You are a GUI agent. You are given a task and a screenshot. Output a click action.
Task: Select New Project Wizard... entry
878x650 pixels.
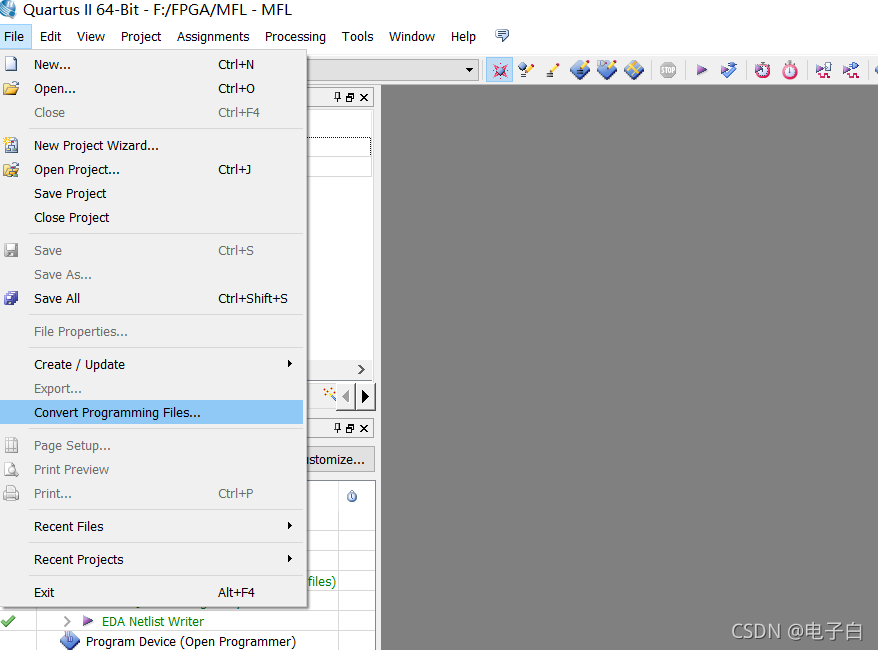[x=152, y=146]
